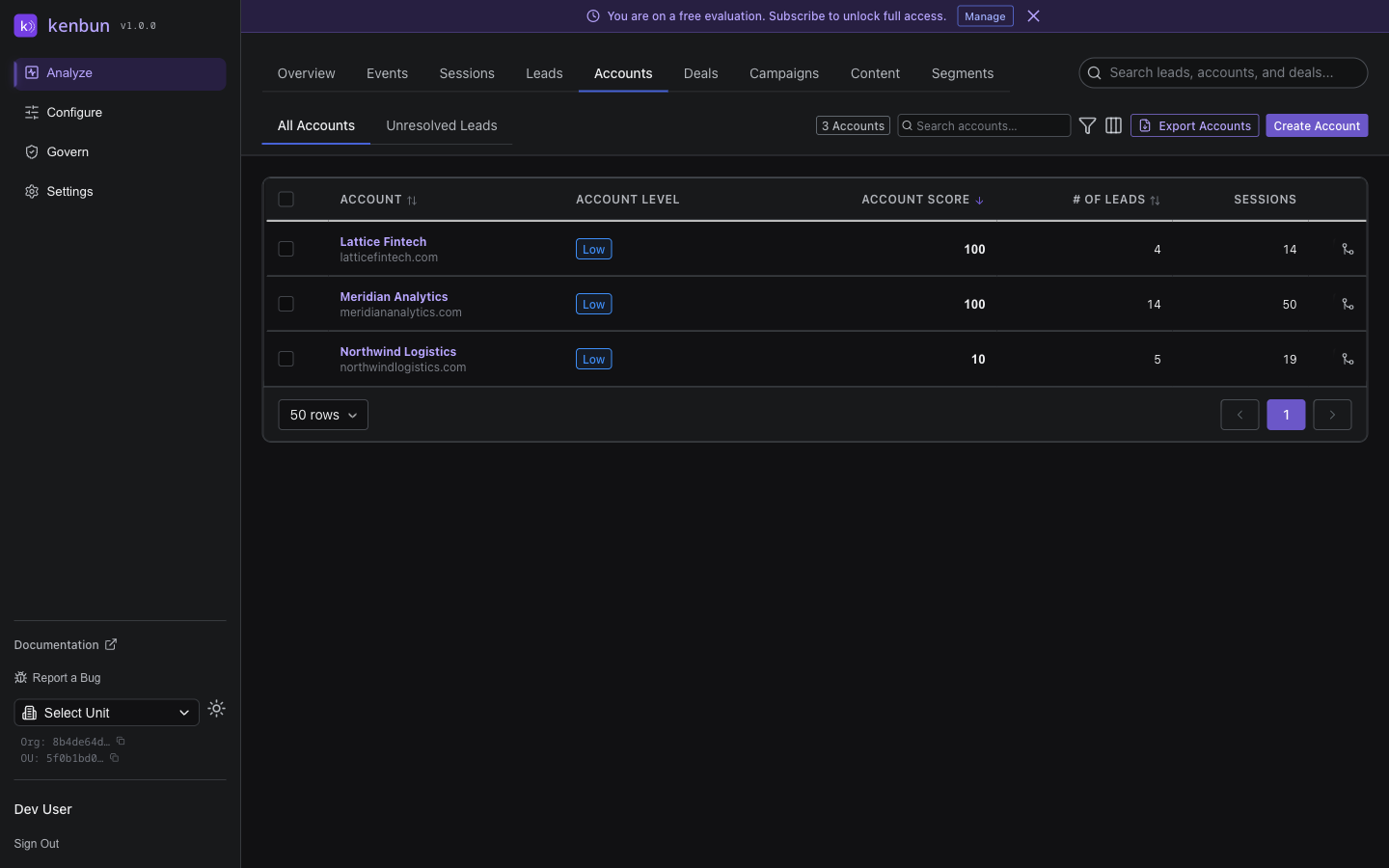Click the latticefintech.com domain text

coord(389,258)
